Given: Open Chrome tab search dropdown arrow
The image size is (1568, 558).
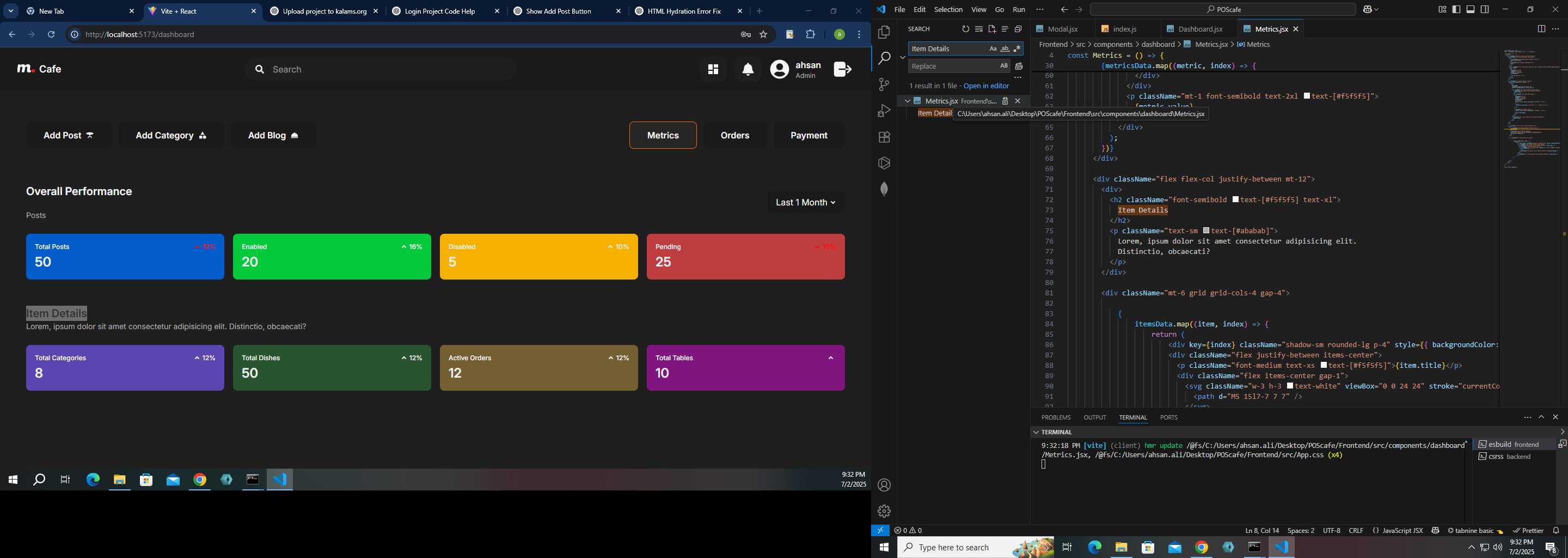Looking at the screenshot, I should [11, 11].
